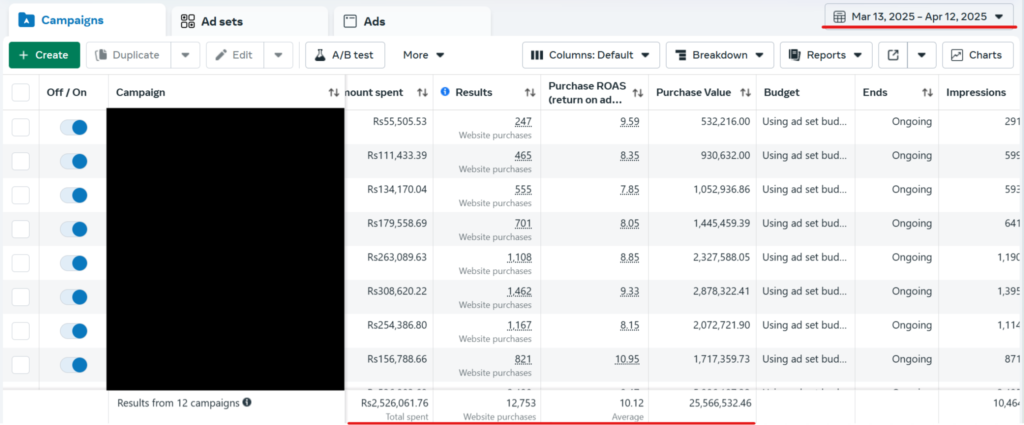Open the date range Mar 13 – Apr 12 dropdown
The height and width of the screenshot is (425, 1024).
[x=920, y=16]
